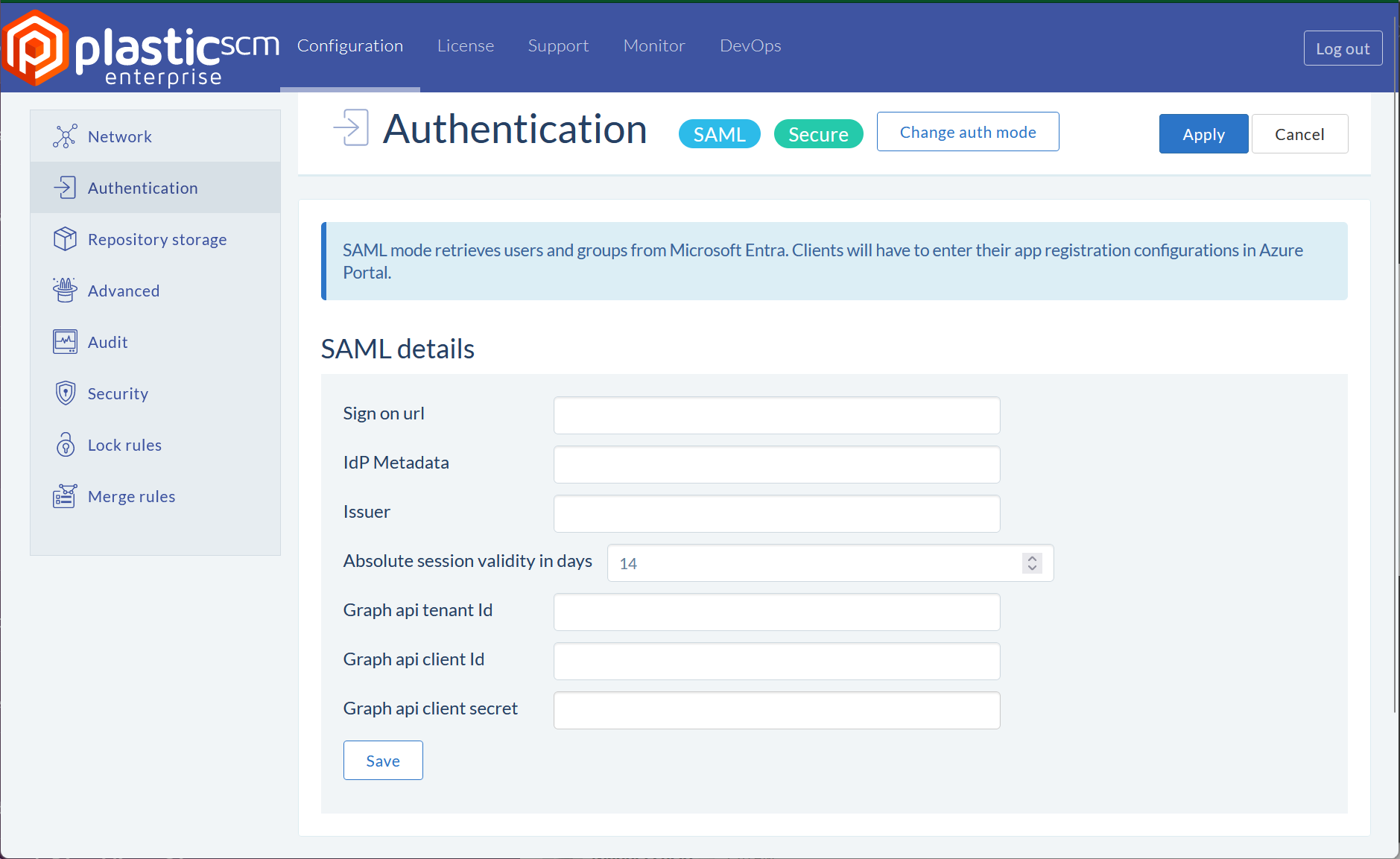Click the Log out button

[1343, 48]
